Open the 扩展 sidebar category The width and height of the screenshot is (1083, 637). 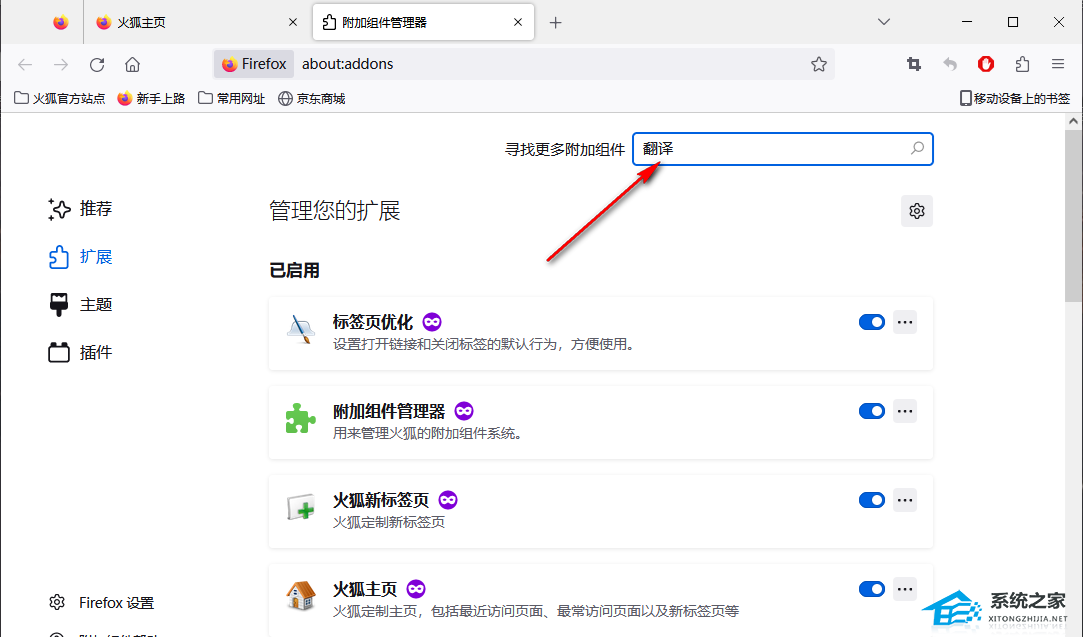pos(80,257)
